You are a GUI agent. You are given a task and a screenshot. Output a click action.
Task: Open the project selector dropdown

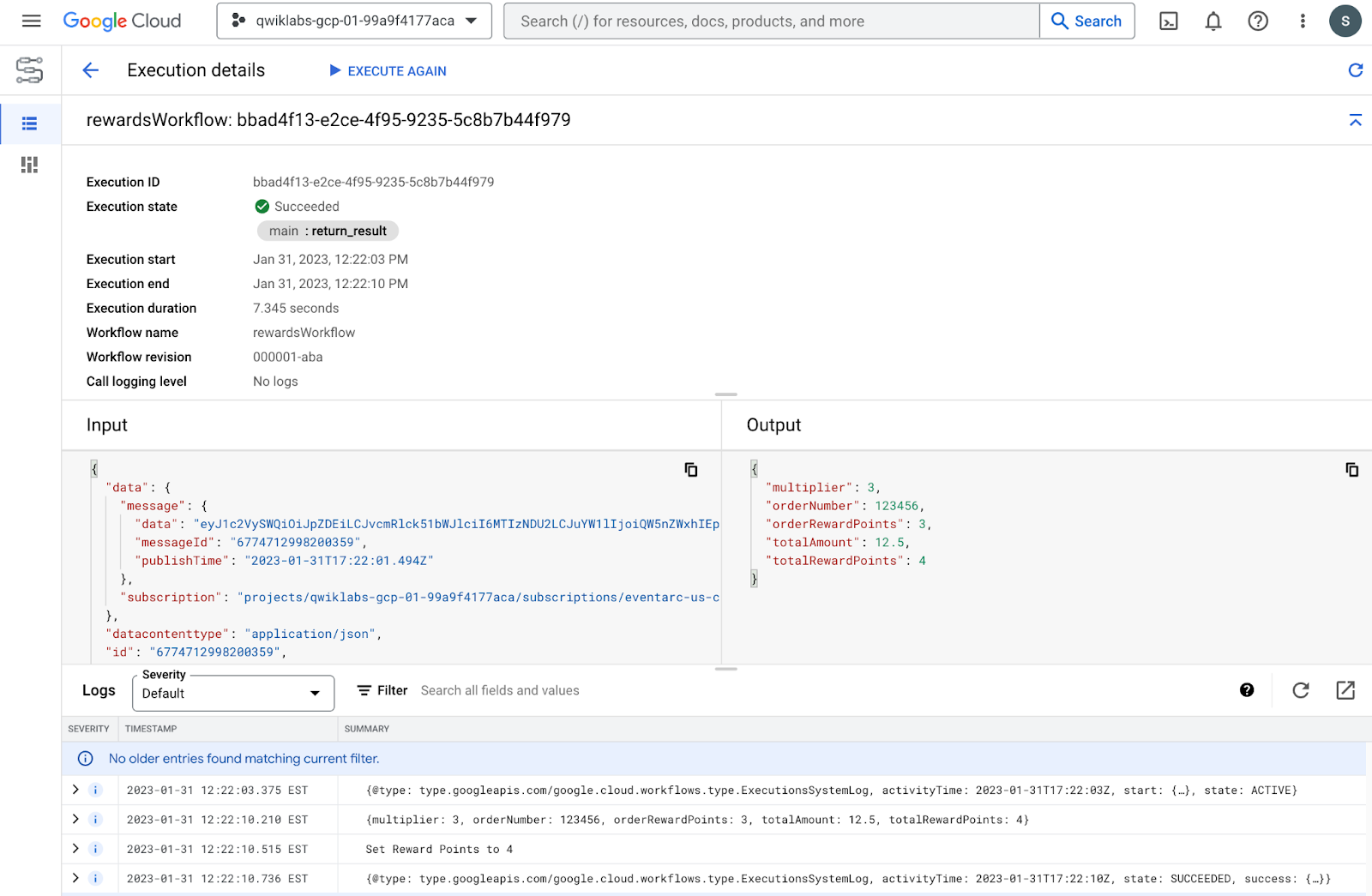(x=354, y=21)
